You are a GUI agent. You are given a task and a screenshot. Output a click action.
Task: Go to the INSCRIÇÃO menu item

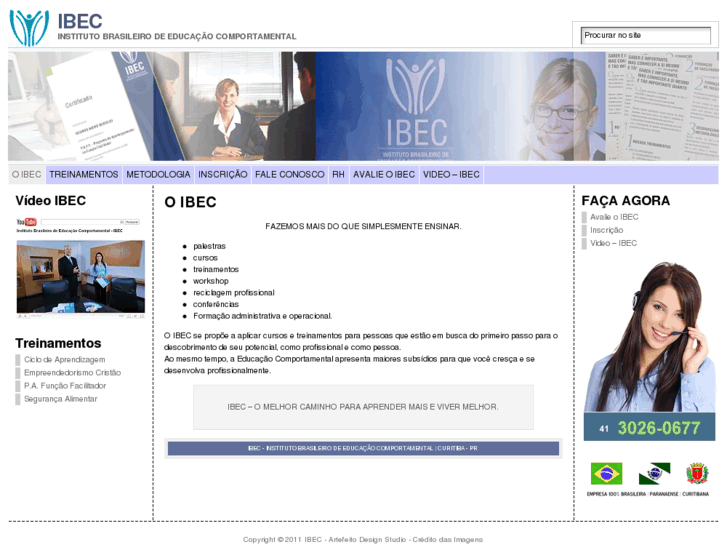(x=223, y=174)
